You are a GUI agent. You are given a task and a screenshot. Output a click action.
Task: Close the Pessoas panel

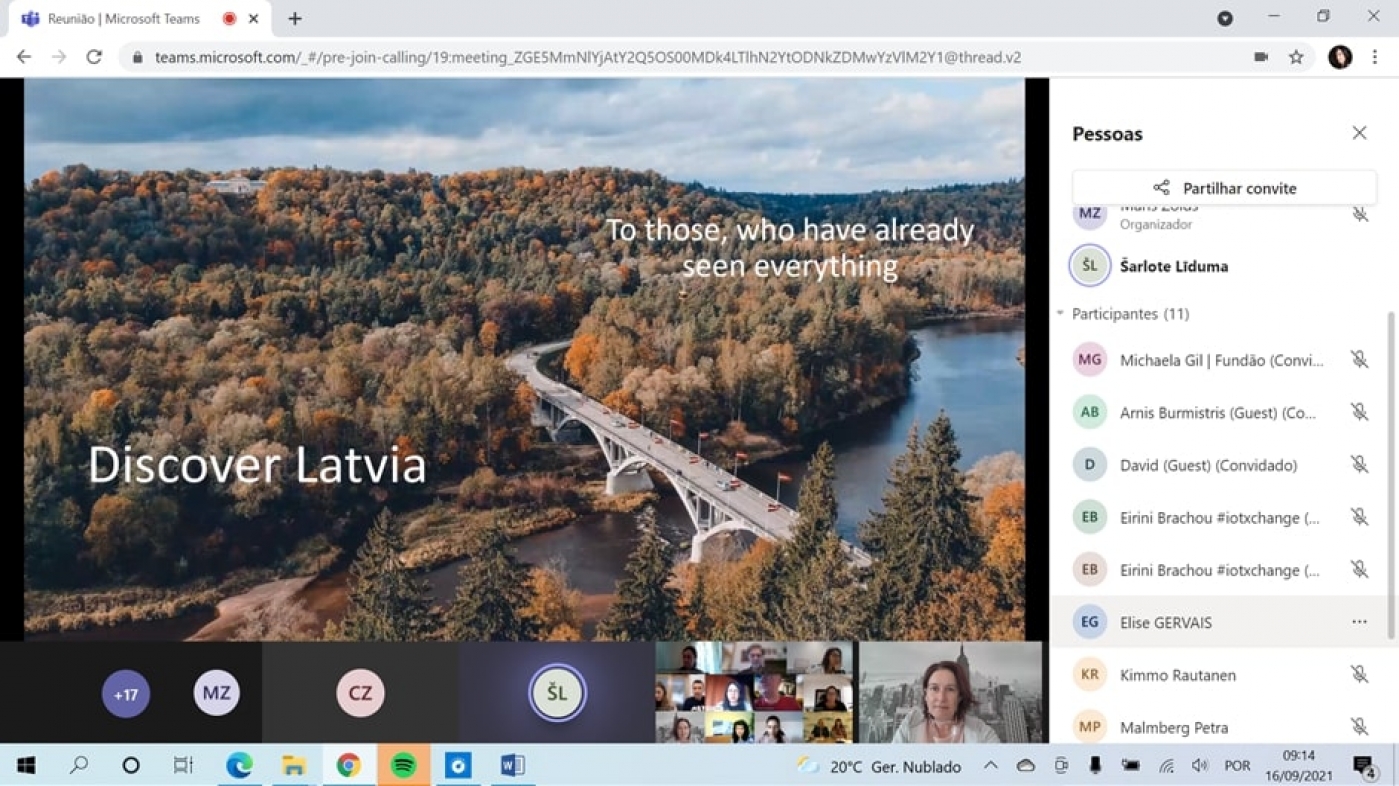click(1359, 133)
